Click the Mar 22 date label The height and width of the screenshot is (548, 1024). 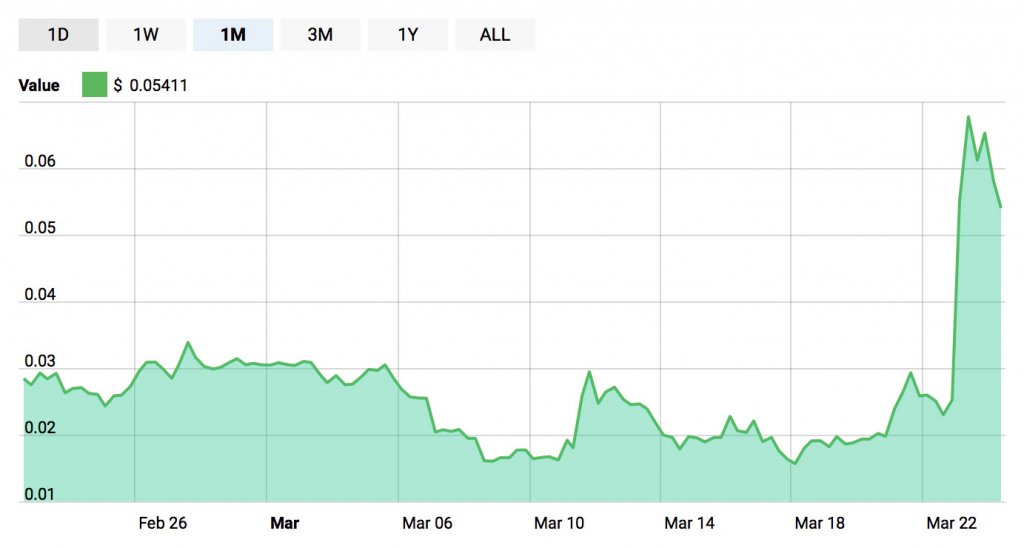point(952,523)
